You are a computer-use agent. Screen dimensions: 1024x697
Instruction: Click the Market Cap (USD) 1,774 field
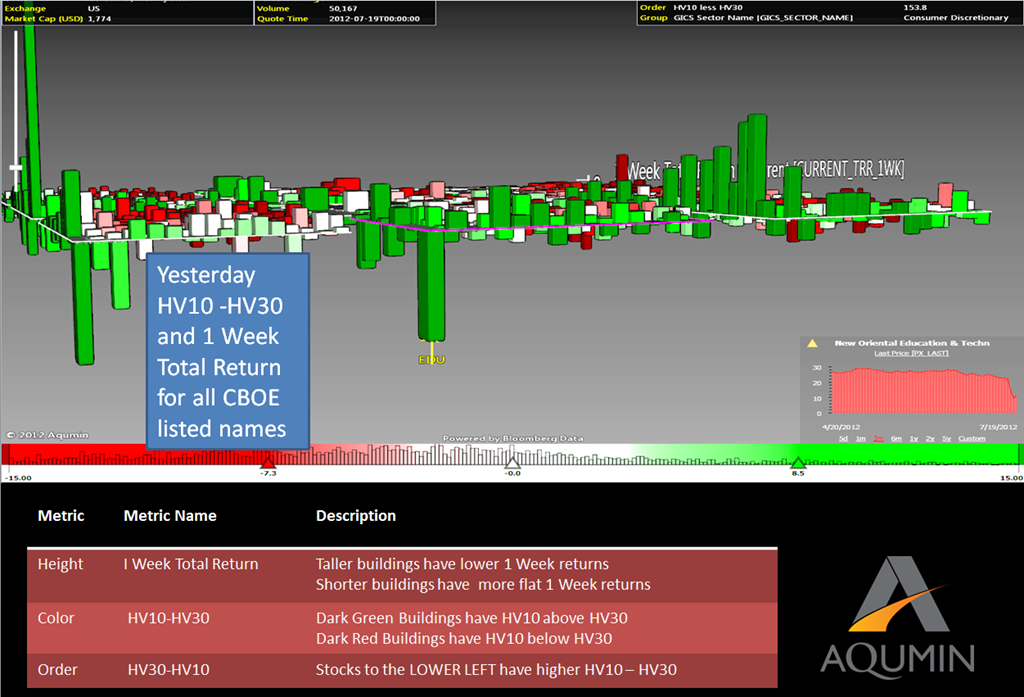pyautogui.click(x=57, y=18)
